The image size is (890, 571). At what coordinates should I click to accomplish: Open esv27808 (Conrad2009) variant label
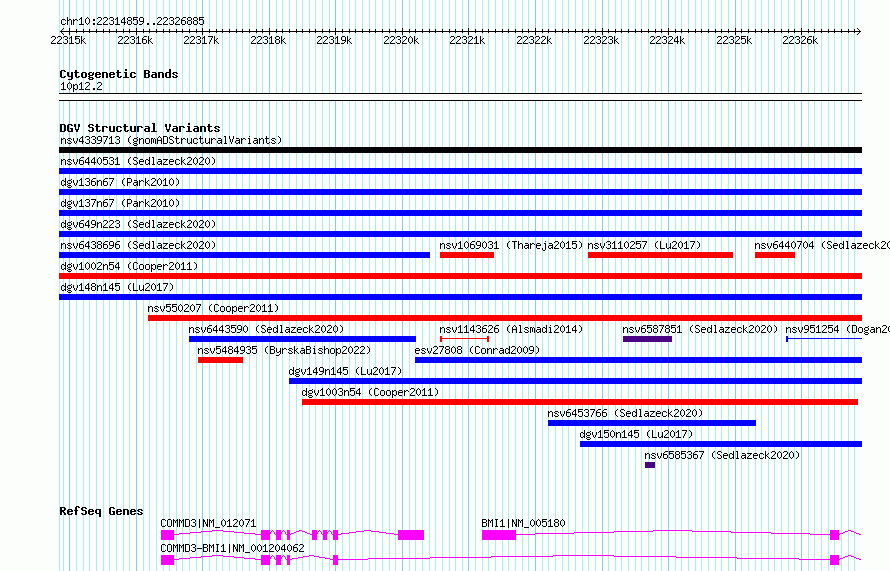tap(477, 350)
